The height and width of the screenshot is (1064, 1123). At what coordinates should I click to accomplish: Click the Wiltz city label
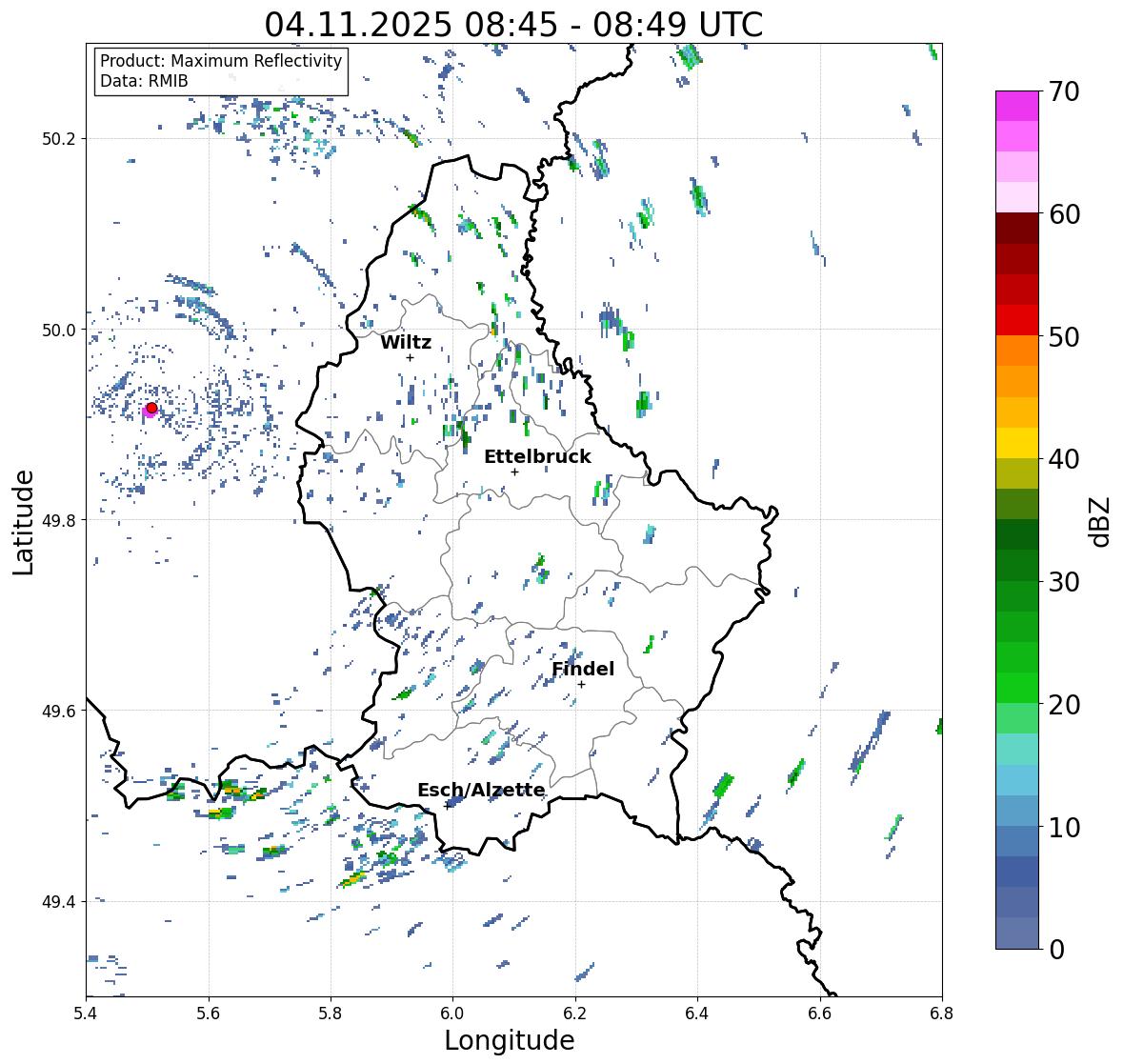(x=406, y=342)
